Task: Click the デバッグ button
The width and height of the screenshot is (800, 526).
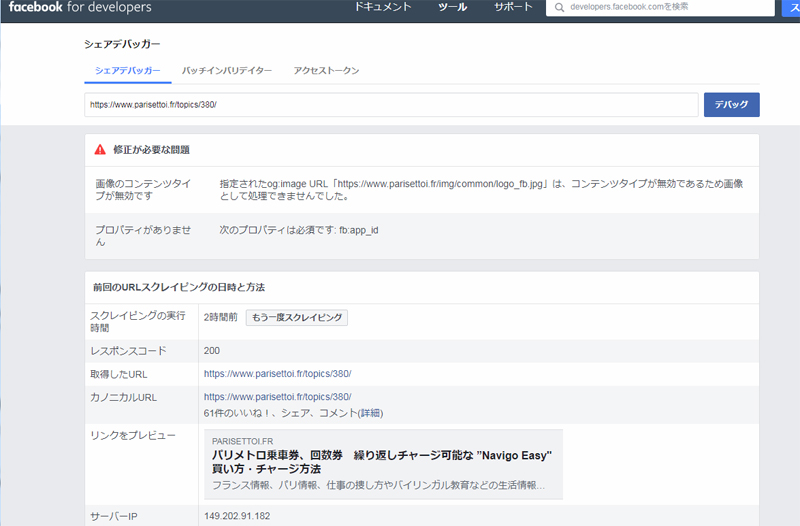Action: 732,105
